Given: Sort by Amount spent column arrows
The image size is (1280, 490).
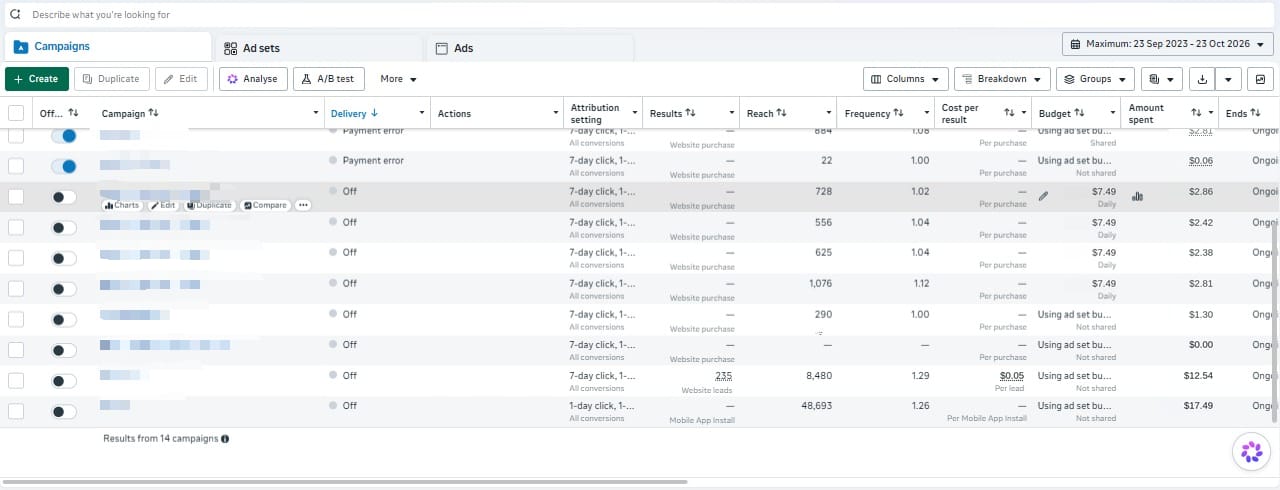Looking at the screenshot, I should click(1197, 114).
